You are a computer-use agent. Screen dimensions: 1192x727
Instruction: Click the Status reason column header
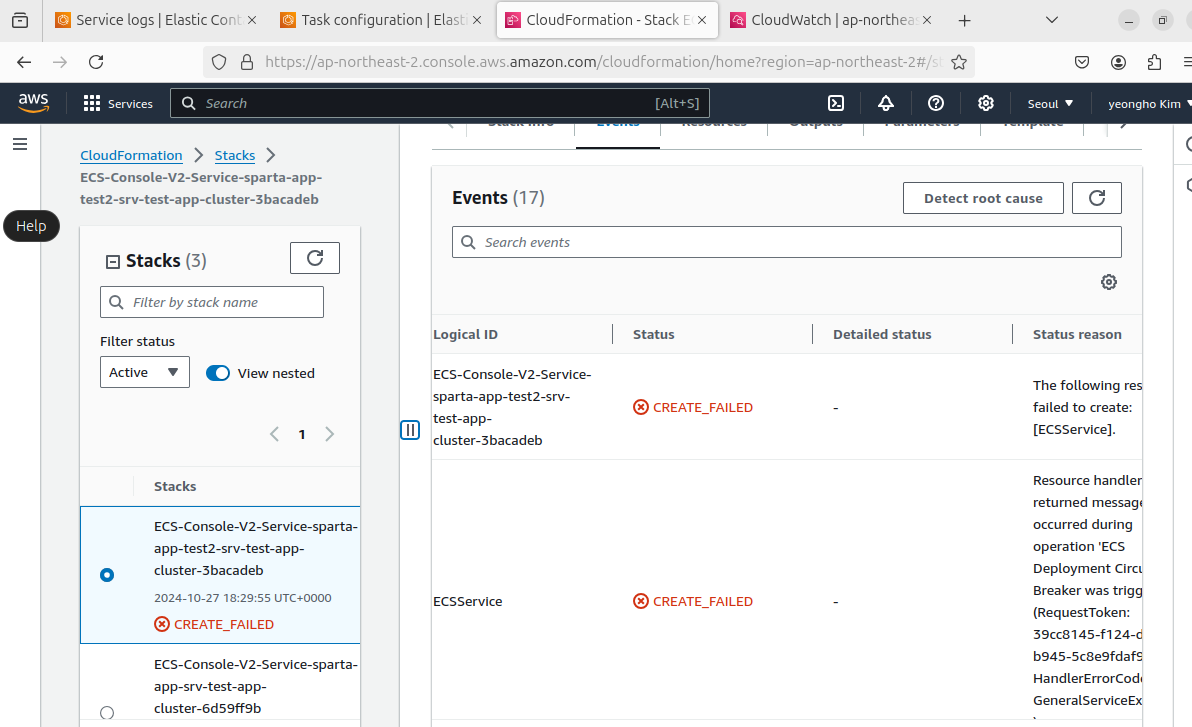[x=1076, y=334]
